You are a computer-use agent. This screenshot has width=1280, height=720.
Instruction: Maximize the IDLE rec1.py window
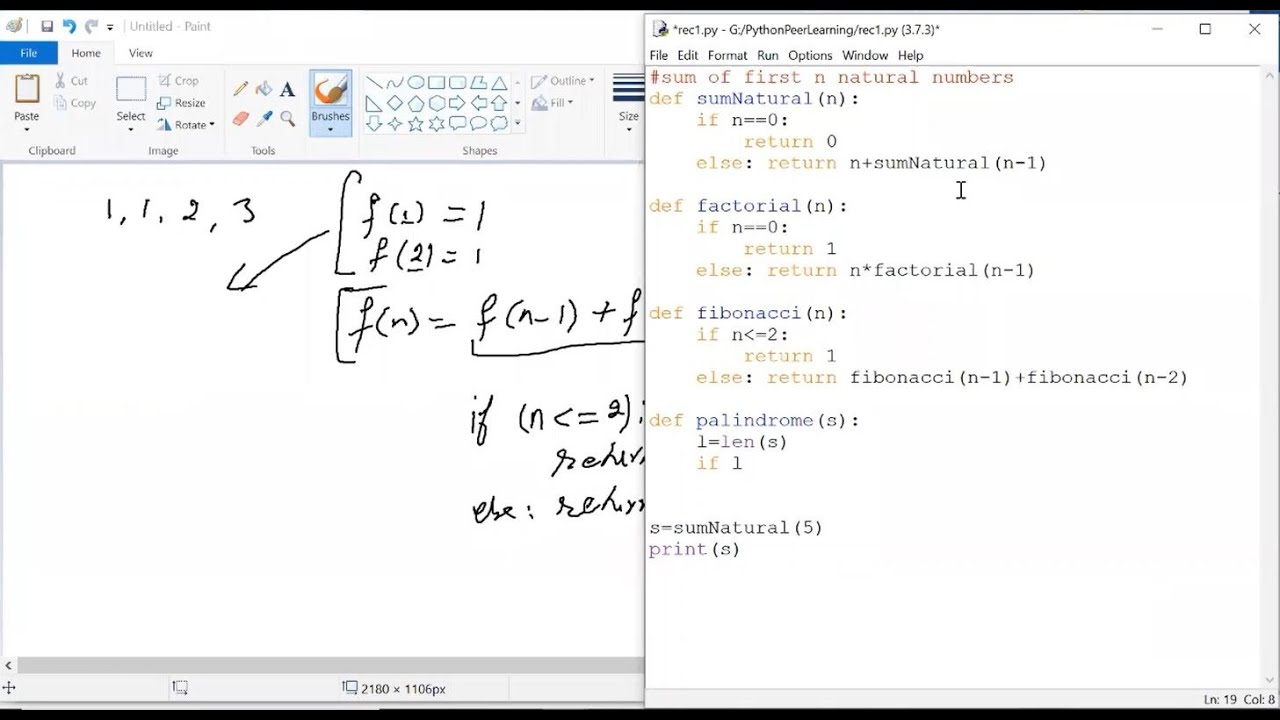1205,29
